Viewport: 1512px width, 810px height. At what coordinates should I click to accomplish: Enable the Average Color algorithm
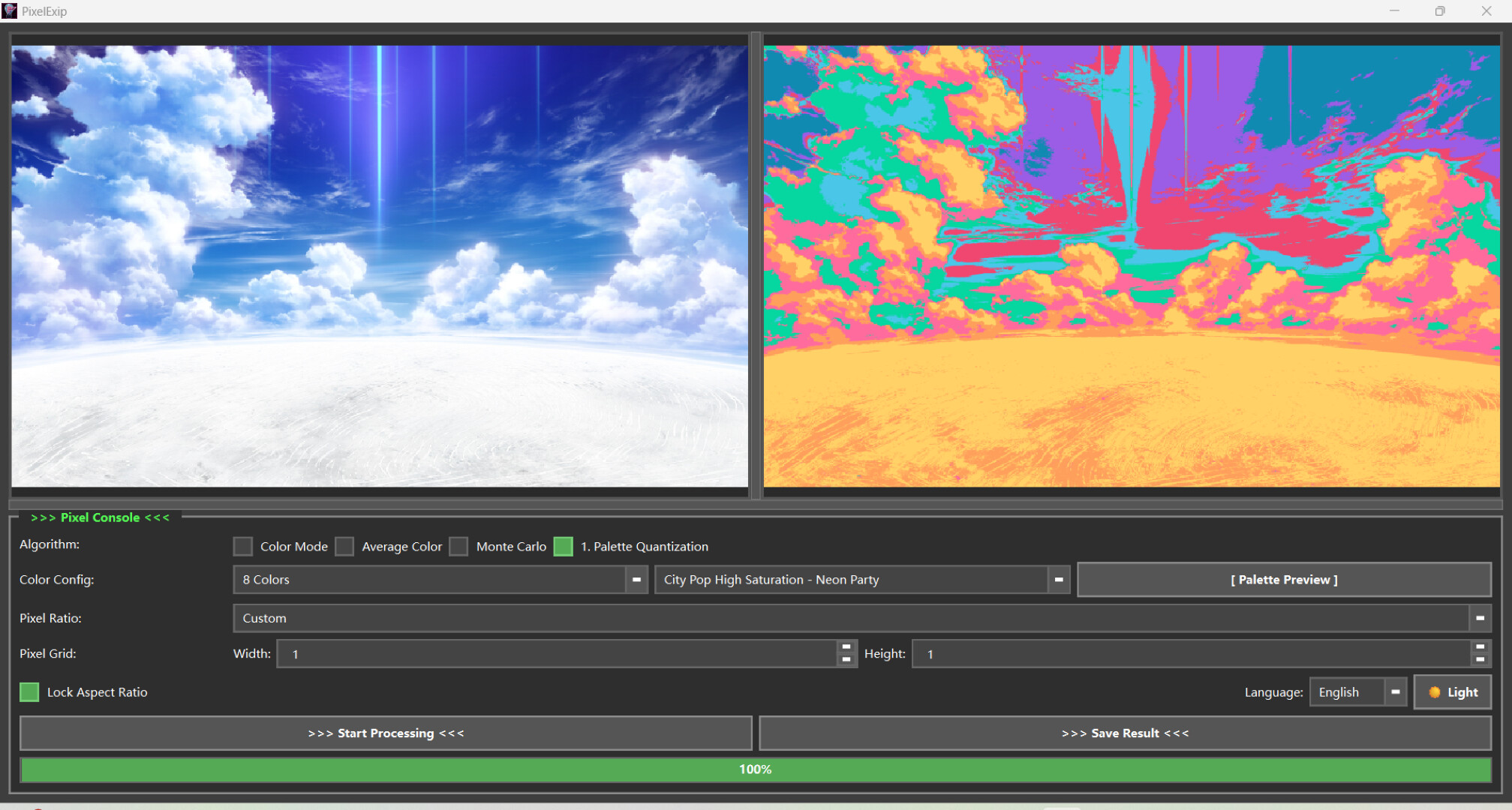(344, 546)
